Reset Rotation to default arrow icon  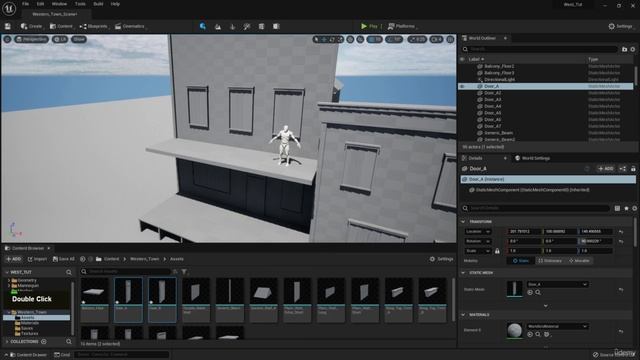(621, 241)
